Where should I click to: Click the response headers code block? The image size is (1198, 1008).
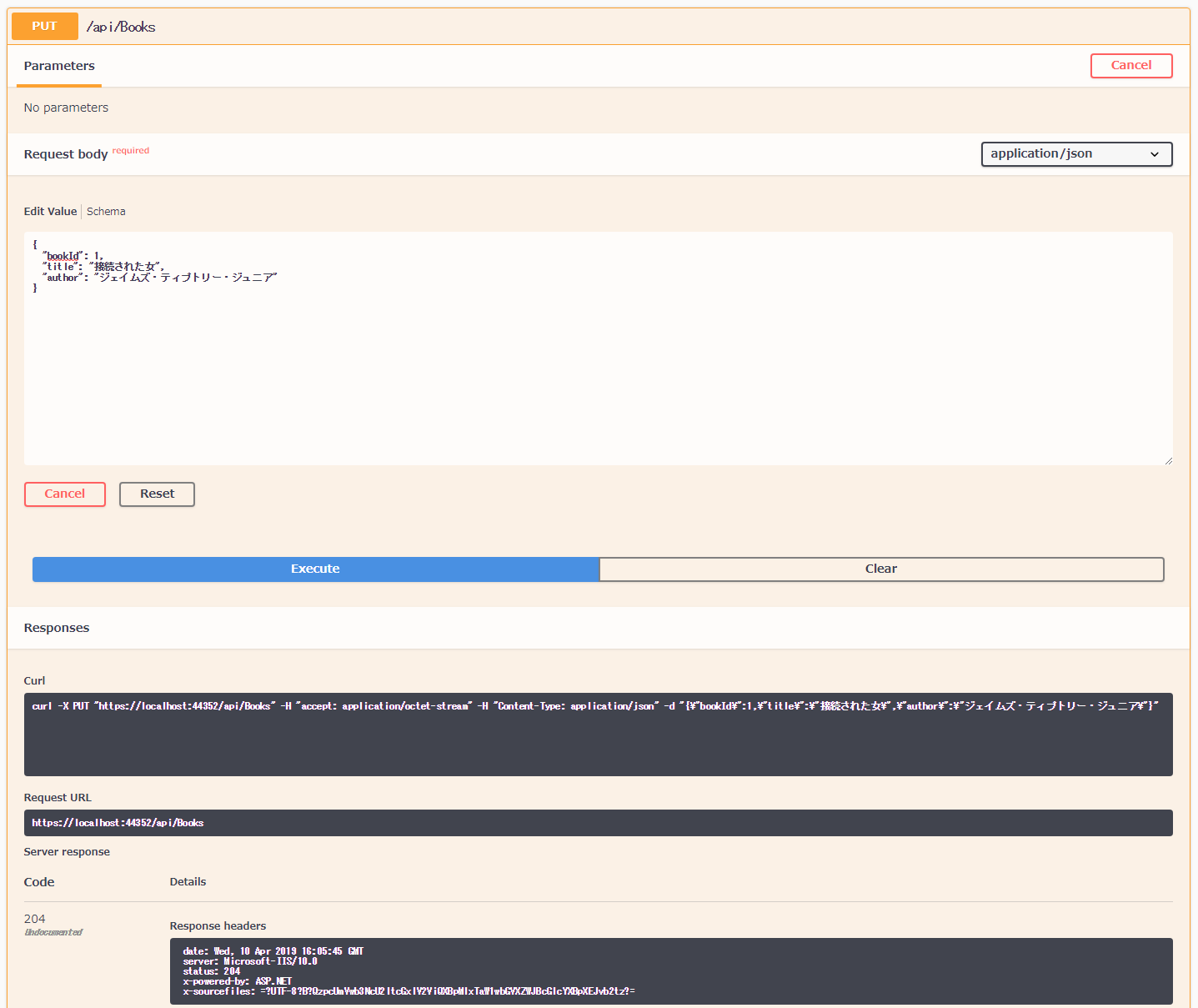(671, 971)
